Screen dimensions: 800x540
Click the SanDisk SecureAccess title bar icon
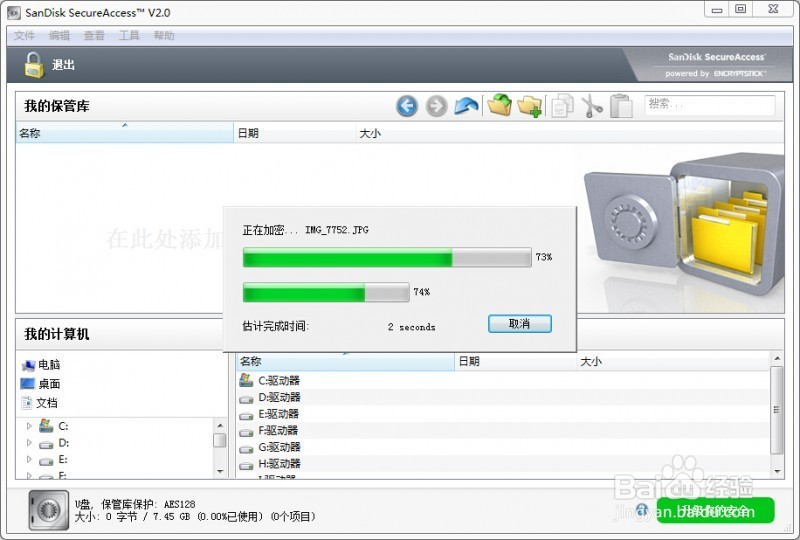point(14,13)
